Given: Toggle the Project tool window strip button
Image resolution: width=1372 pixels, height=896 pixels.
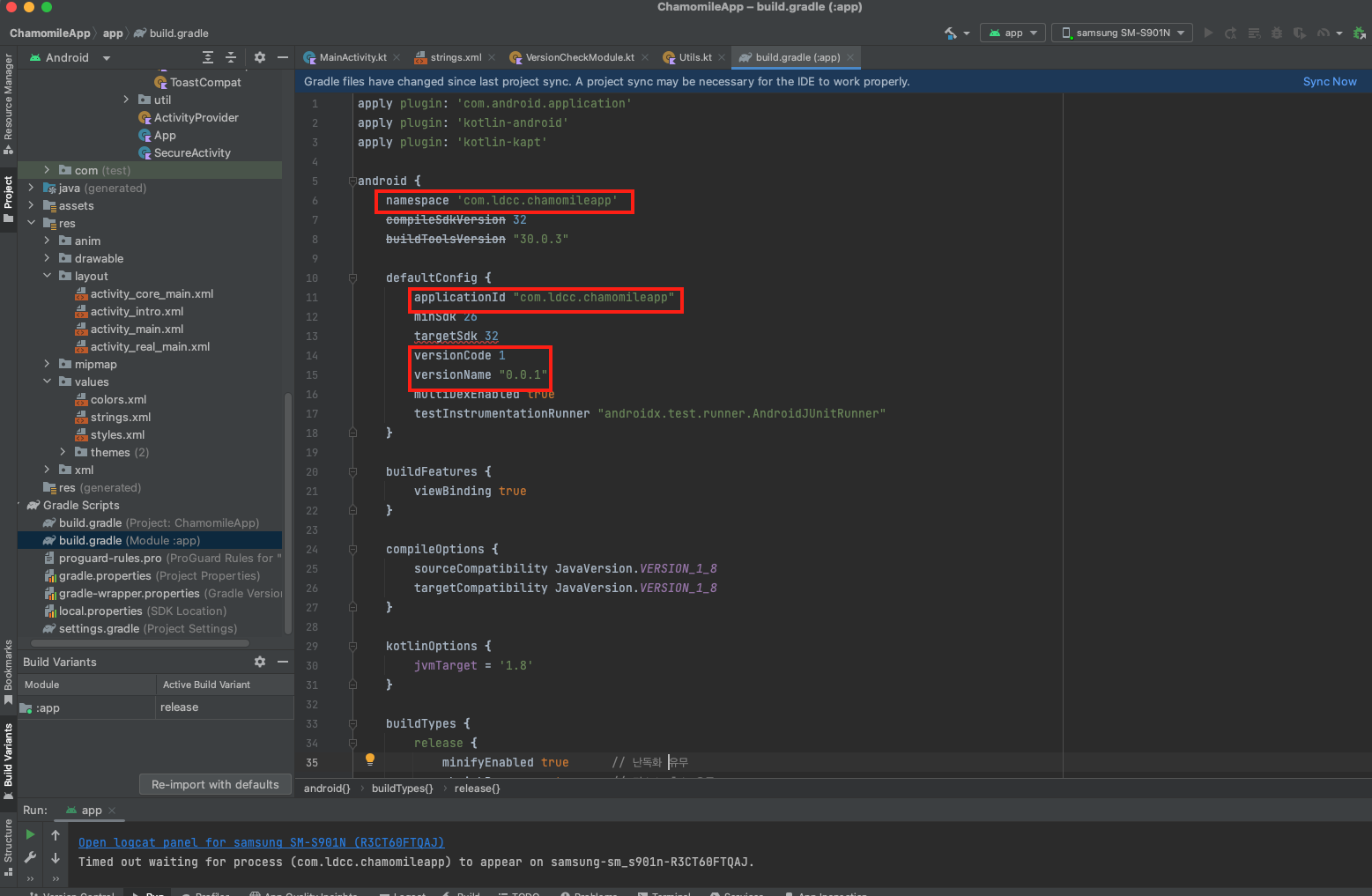Looking at the screenshot, I should [x=8, y=198].
